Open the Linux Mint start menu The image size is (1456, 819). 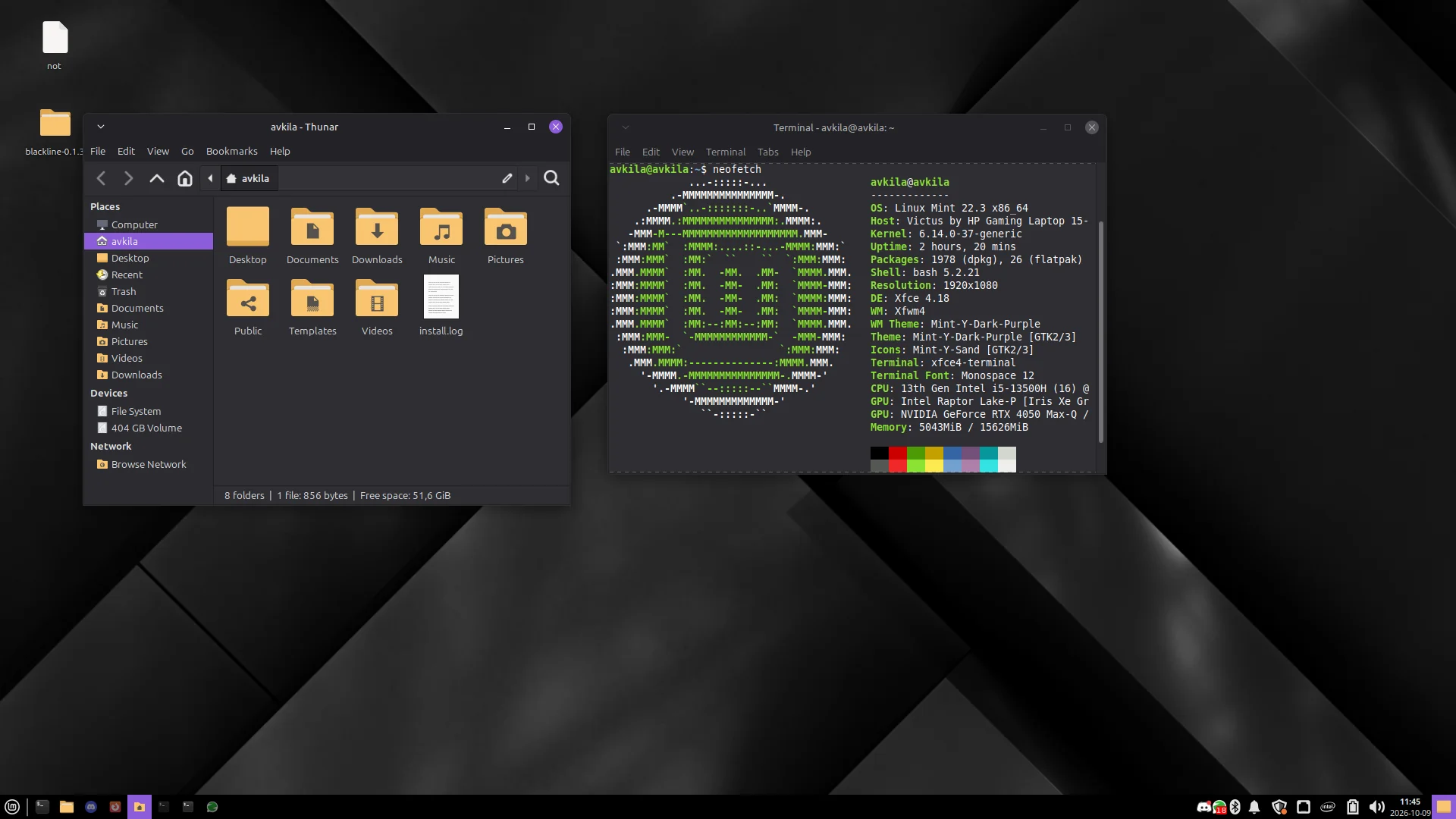[12, 807]
